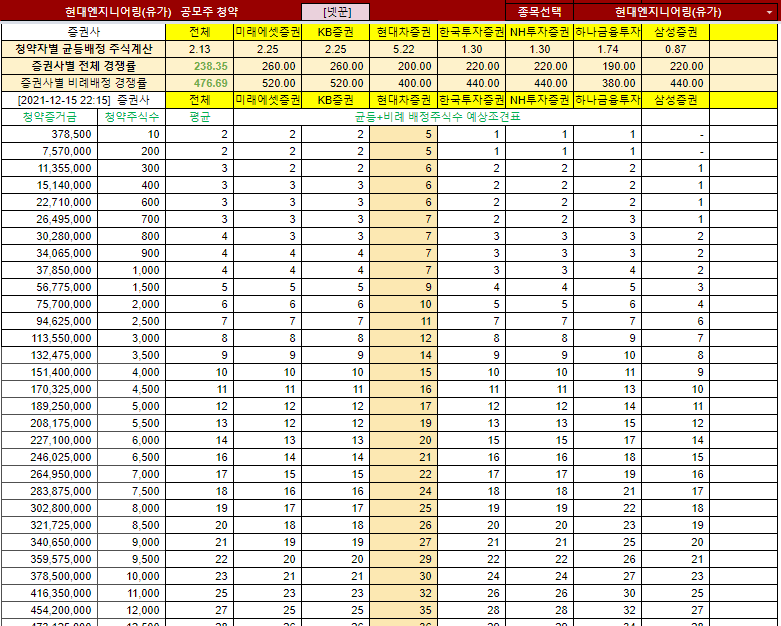This screenshot has width=781, height=626.
Task: Select the 37,850,000 deposit cell
Action: 50,270
